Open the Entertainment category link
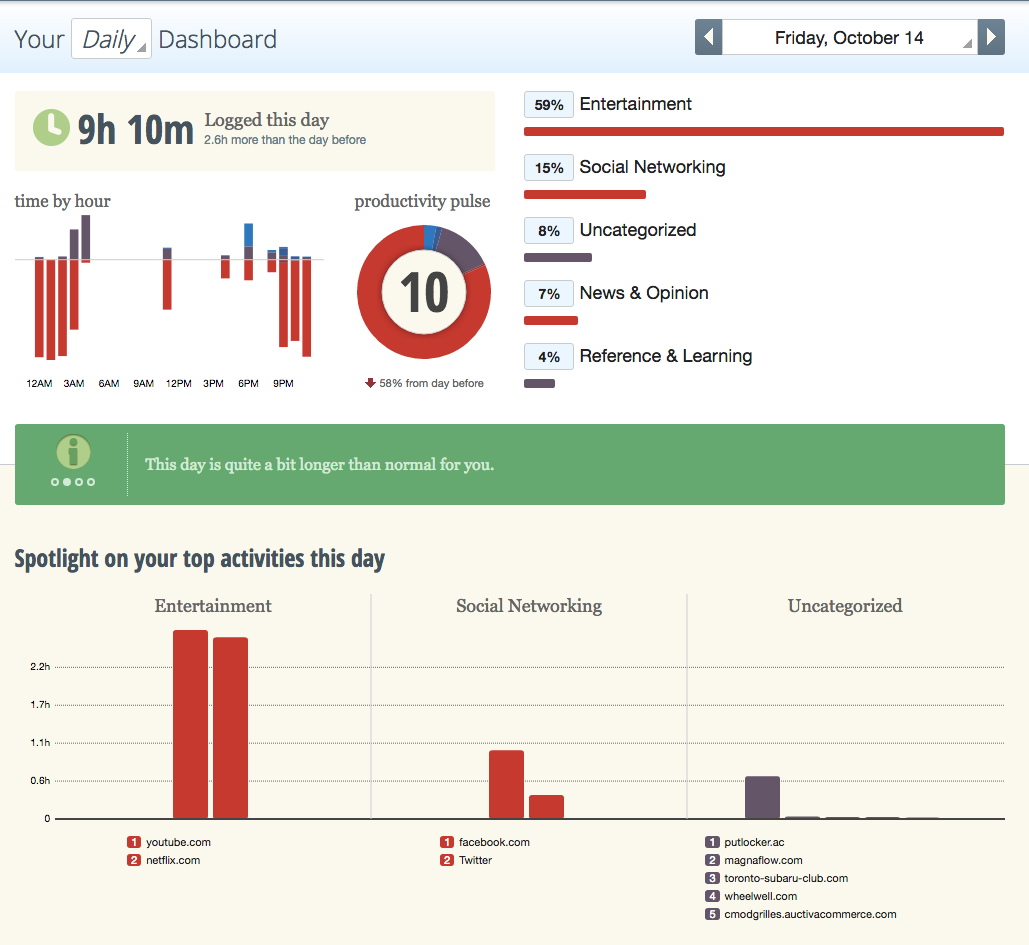The image size is (1029, 945). [x=635, y=104]
